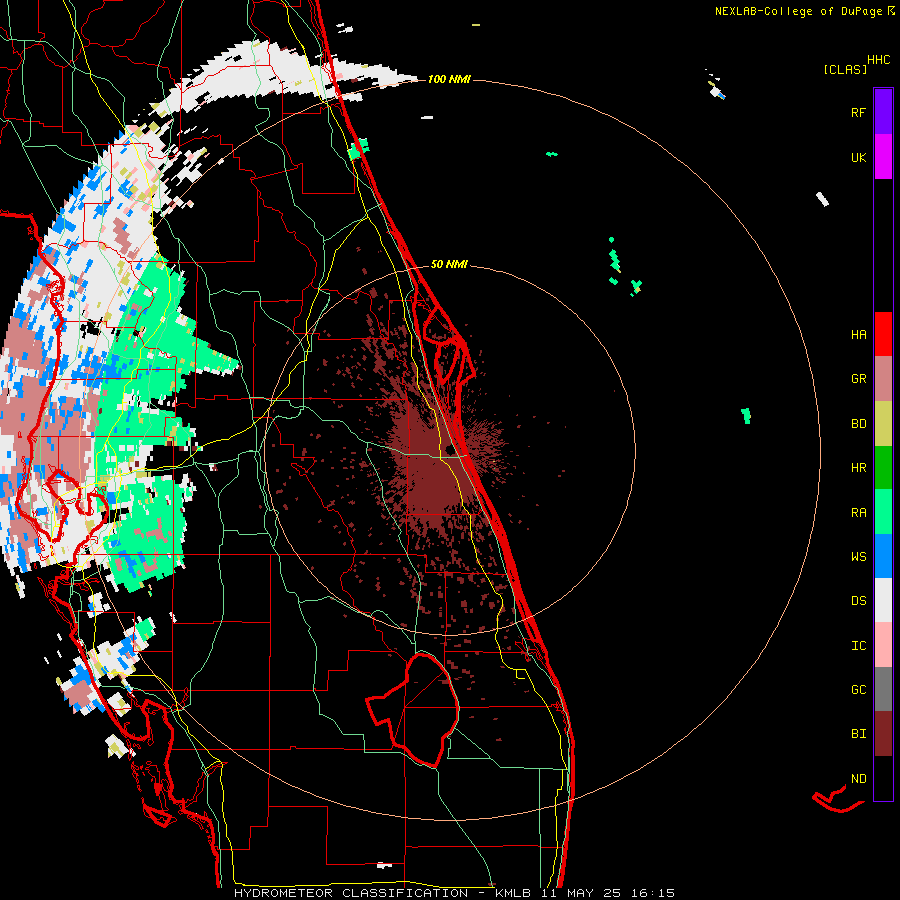Image resolution: width=900 pixels, height=900 pixels.
Task: Click the "UK" legend label
Action: coord(858,157)
